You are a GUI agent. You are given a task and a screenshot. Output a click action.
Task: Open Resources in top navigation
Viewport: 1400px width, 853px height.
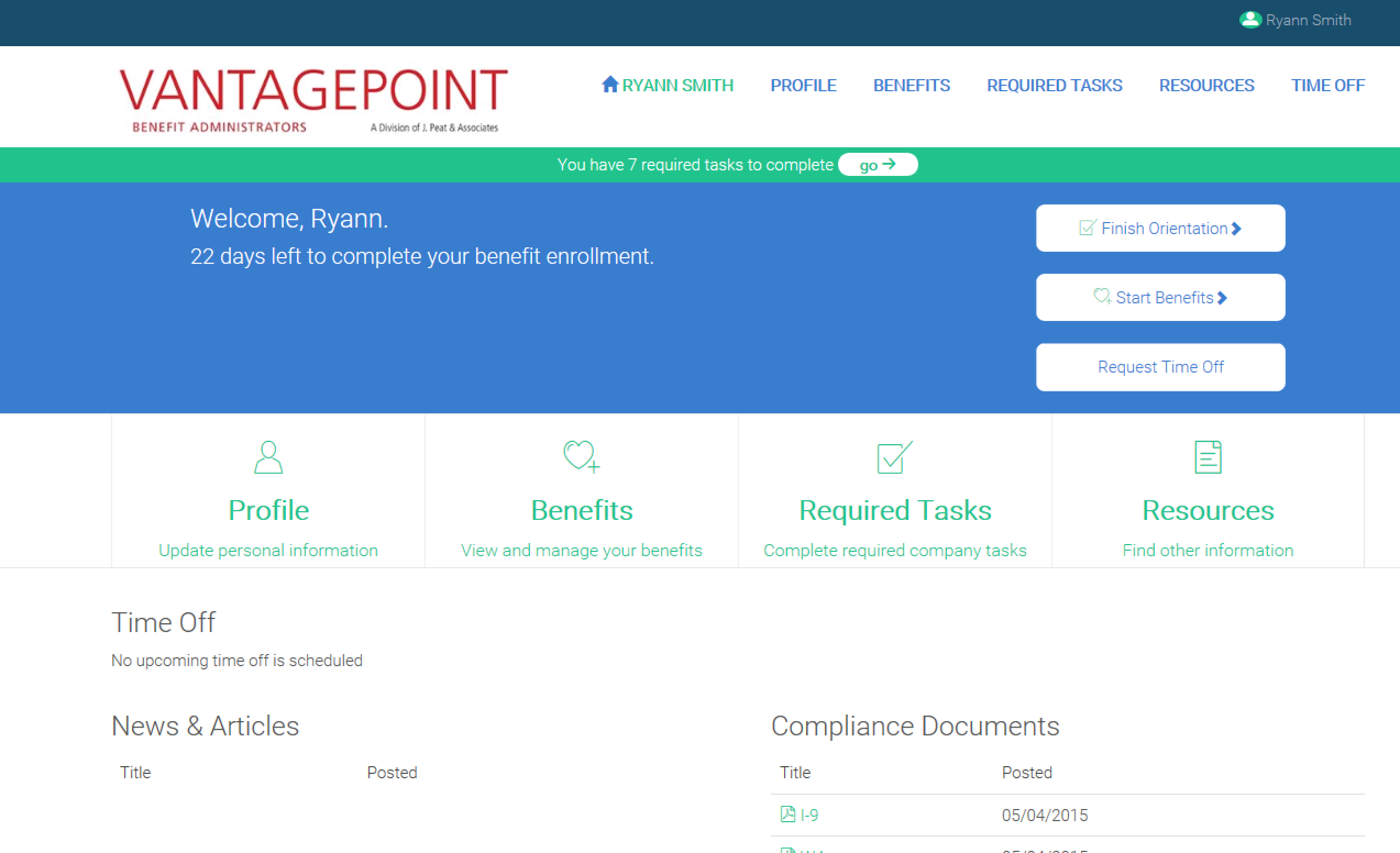1206,85
